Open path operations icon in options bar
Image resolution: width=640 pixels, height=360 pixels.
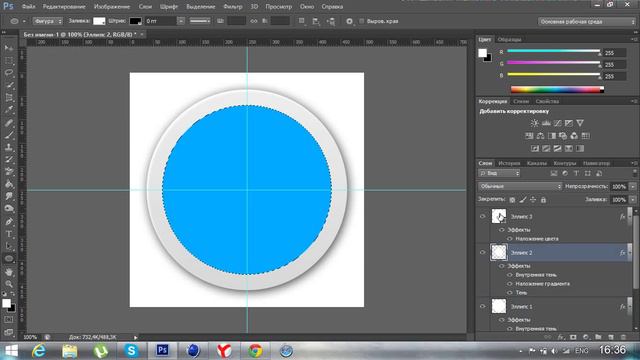click(x=302, y=21)
